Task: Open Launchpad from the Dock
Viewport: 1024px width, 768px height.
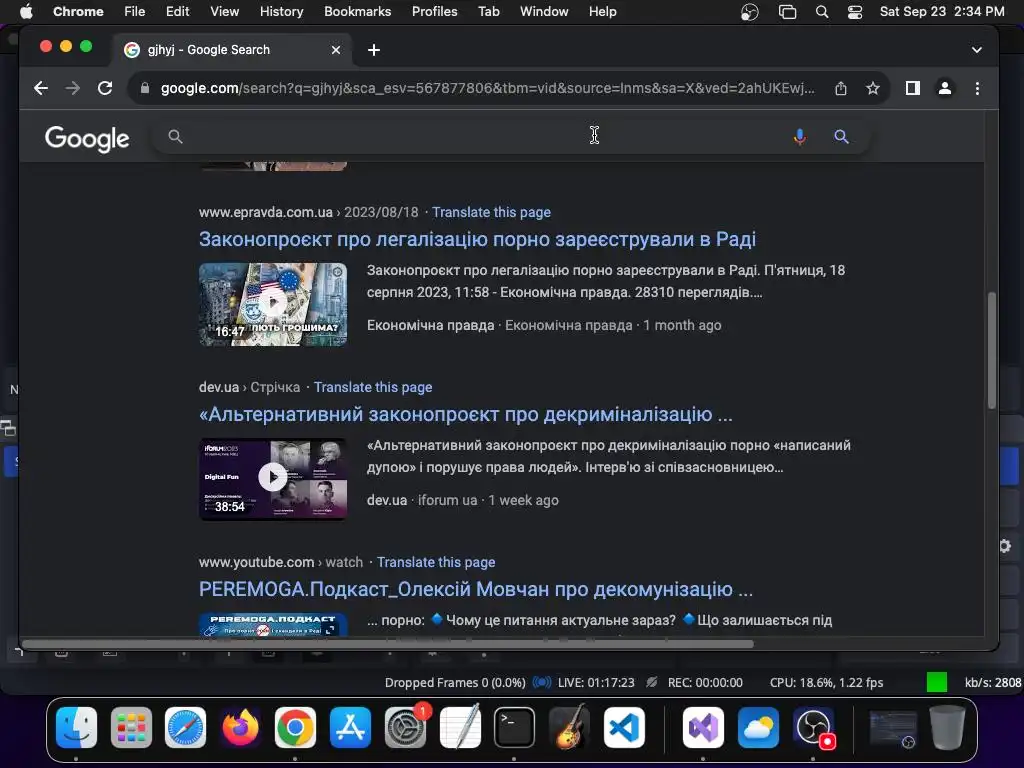Action: point(131,727)
